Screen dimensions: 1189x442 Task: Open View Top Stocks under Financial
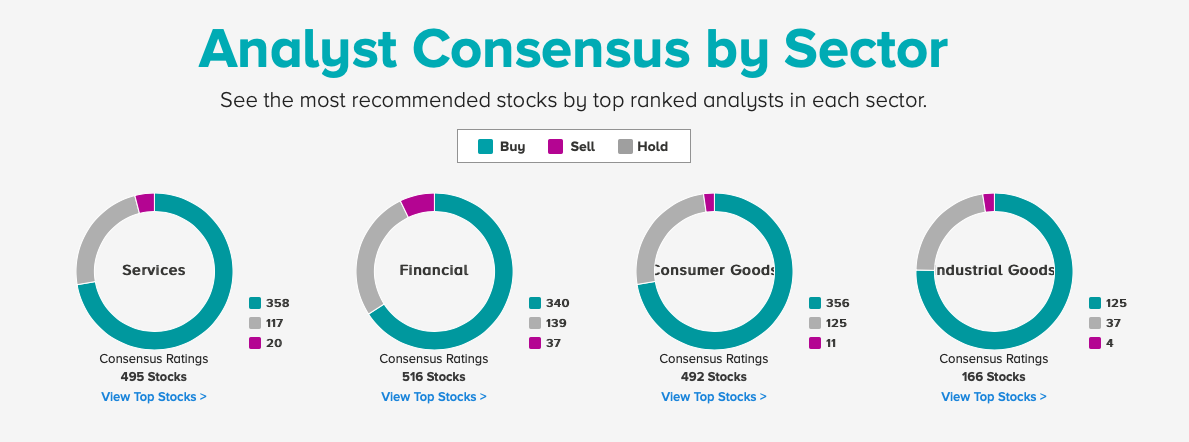click(x=434, y=397)
